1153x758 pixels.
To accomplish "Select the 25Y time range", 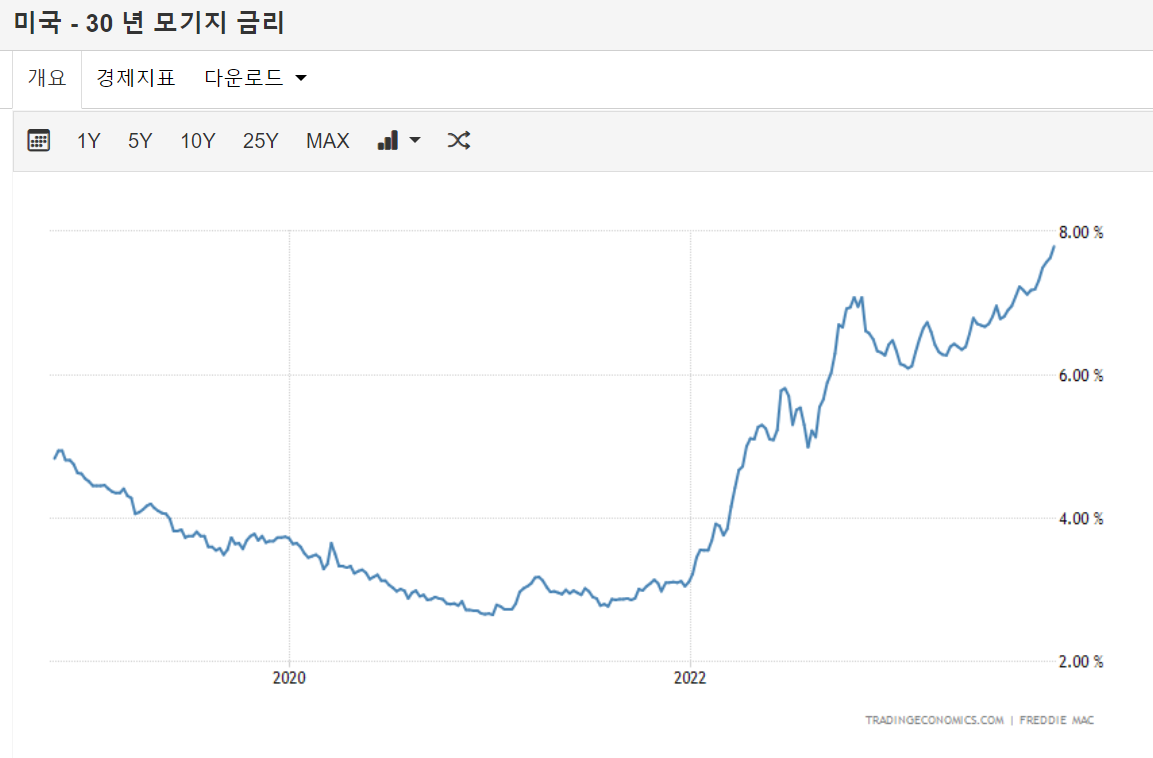I will (260, 141).
